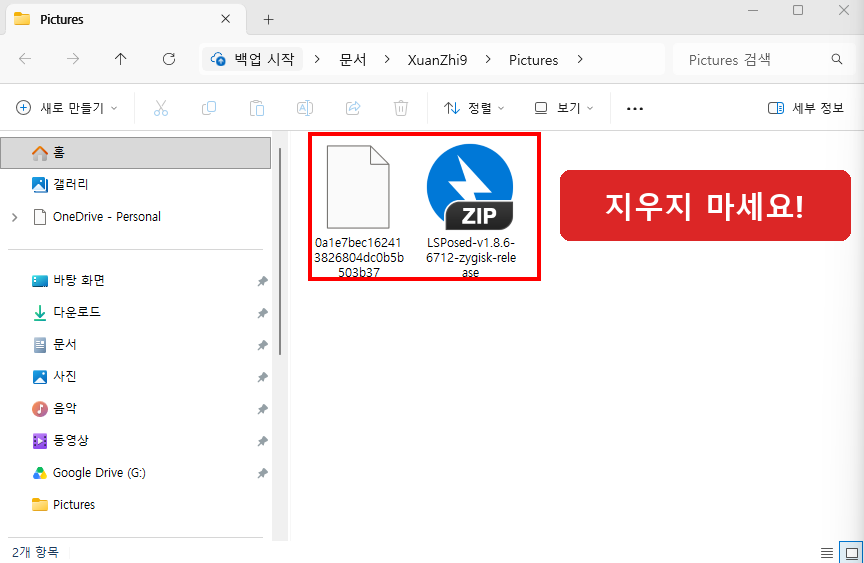The height and width of the screenshot is (563, 864).
Task: Click the Cut scissors icon
Action: click(160, 108)
